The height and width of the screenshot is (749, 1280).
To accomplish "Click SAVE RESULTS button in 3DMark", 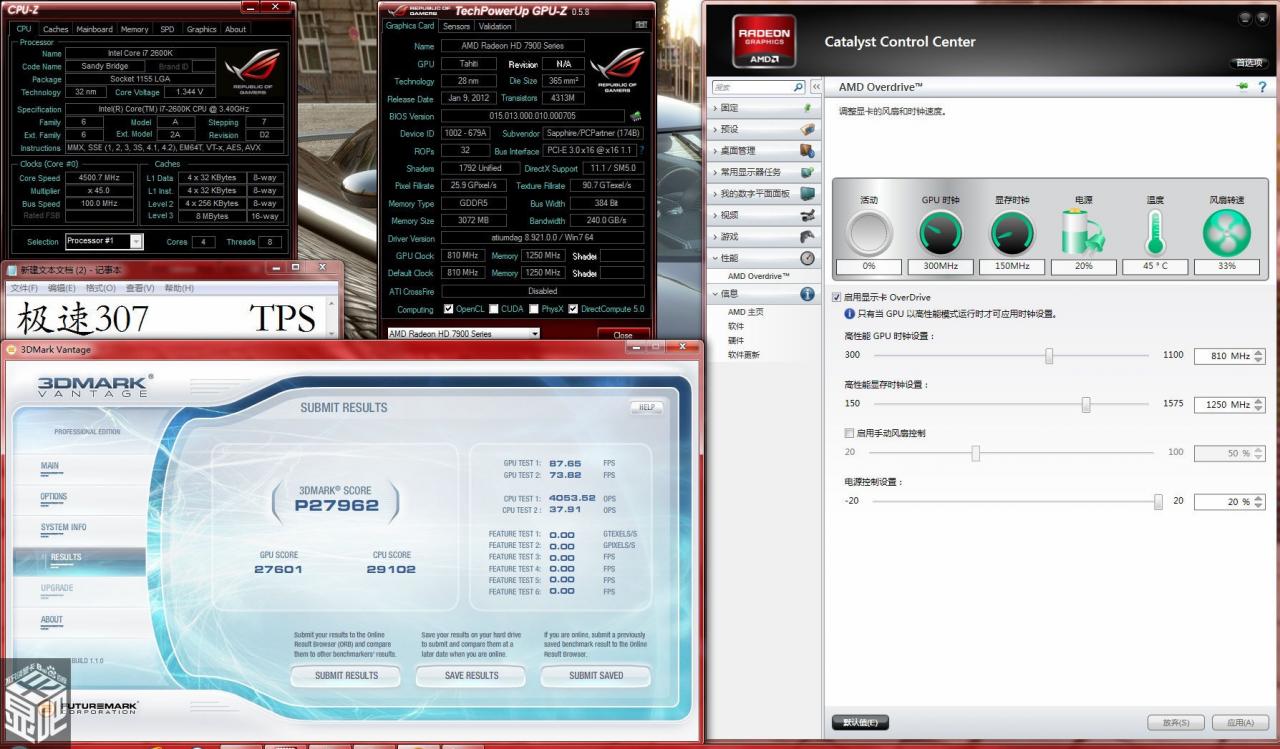I will click(471, 676).
